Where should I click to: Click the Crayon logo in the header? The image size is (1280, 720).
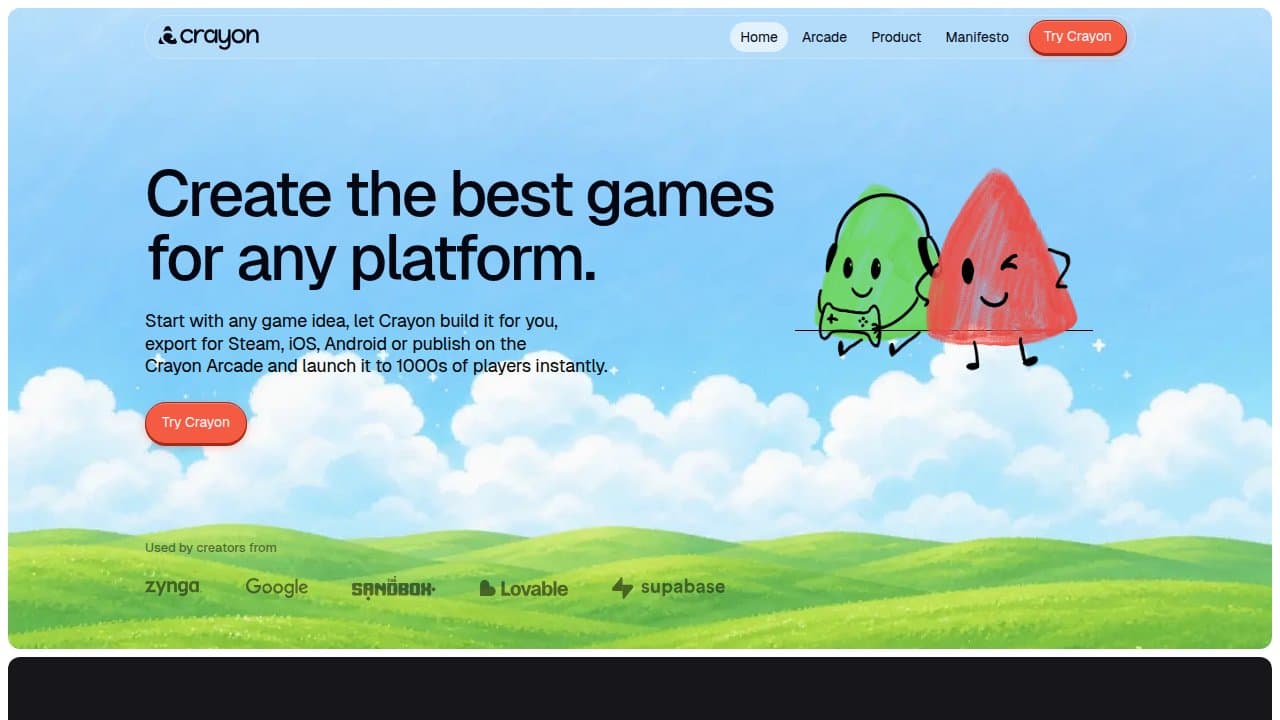[209, 36]
